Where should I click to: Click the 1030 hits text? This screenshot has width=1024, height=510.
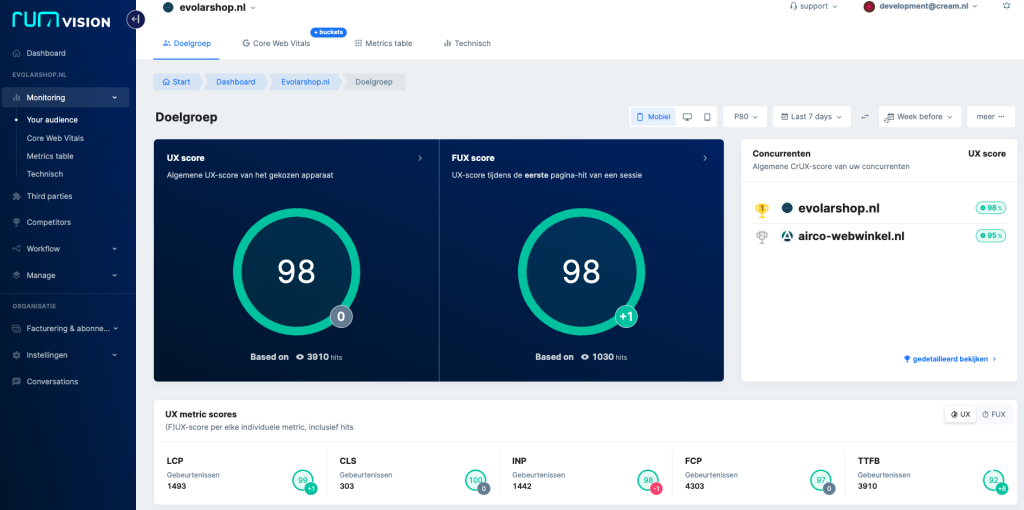point(604,357)
